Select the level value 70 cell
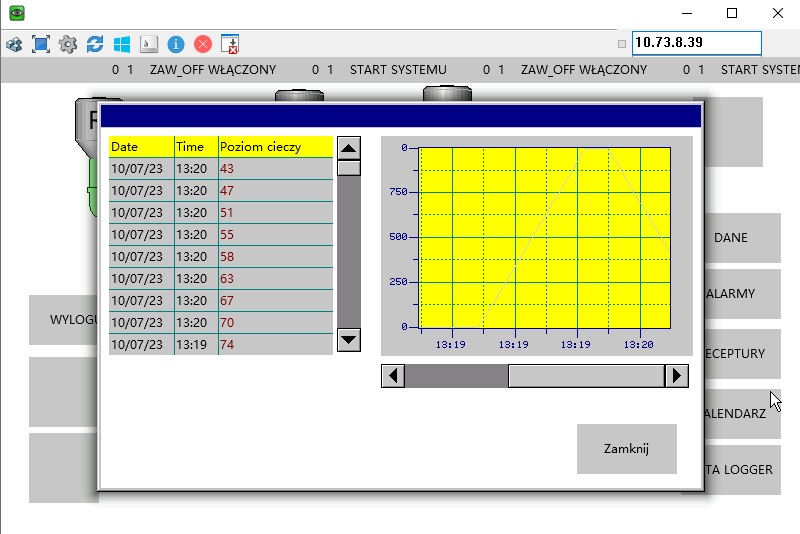This screenshot has height=534, width=800. point(276,322)
